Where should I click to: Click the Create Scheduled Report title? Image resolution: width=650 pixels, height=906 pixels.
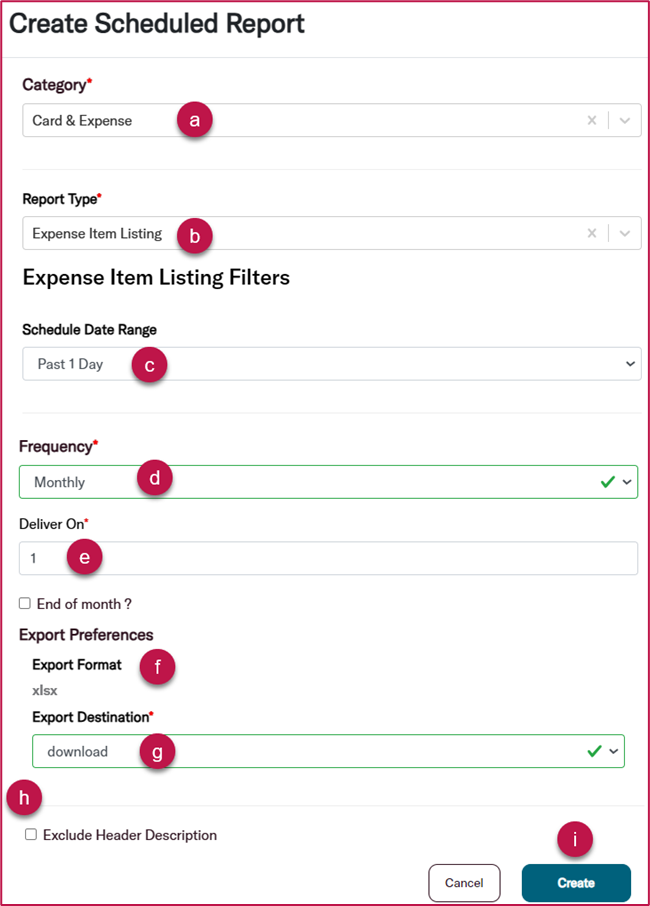(x=156, y=23)
